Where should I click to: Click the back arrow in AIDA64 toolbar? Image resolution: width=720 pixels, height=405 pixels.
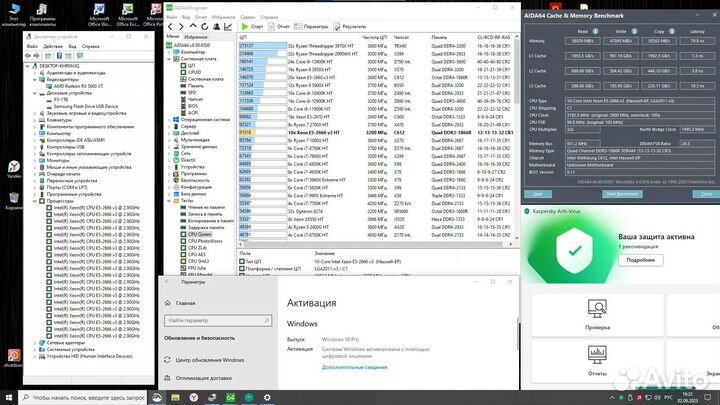[x=170, y=27]
